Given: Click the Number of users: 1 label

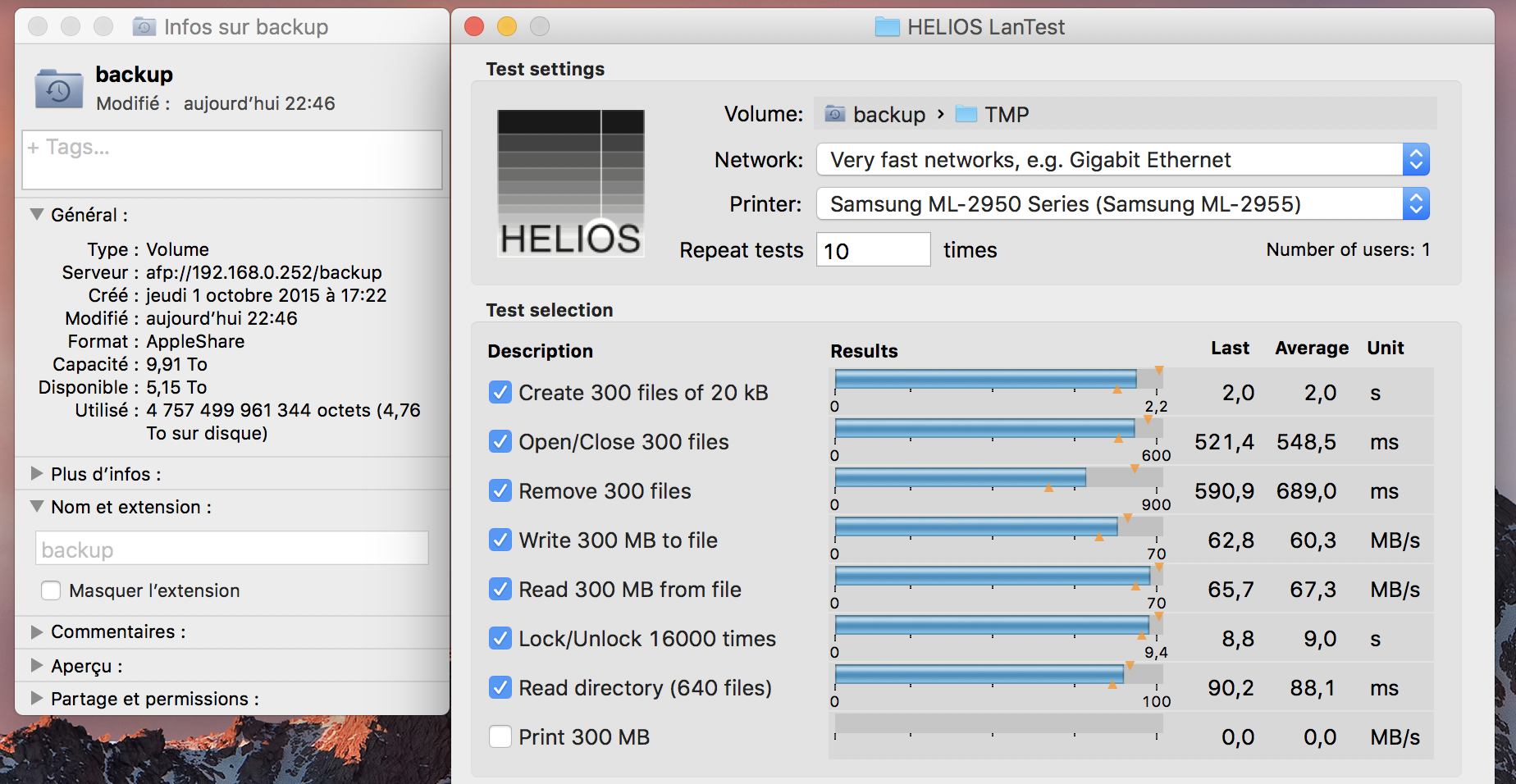Looking at the screenshot, I should 1349,249.
